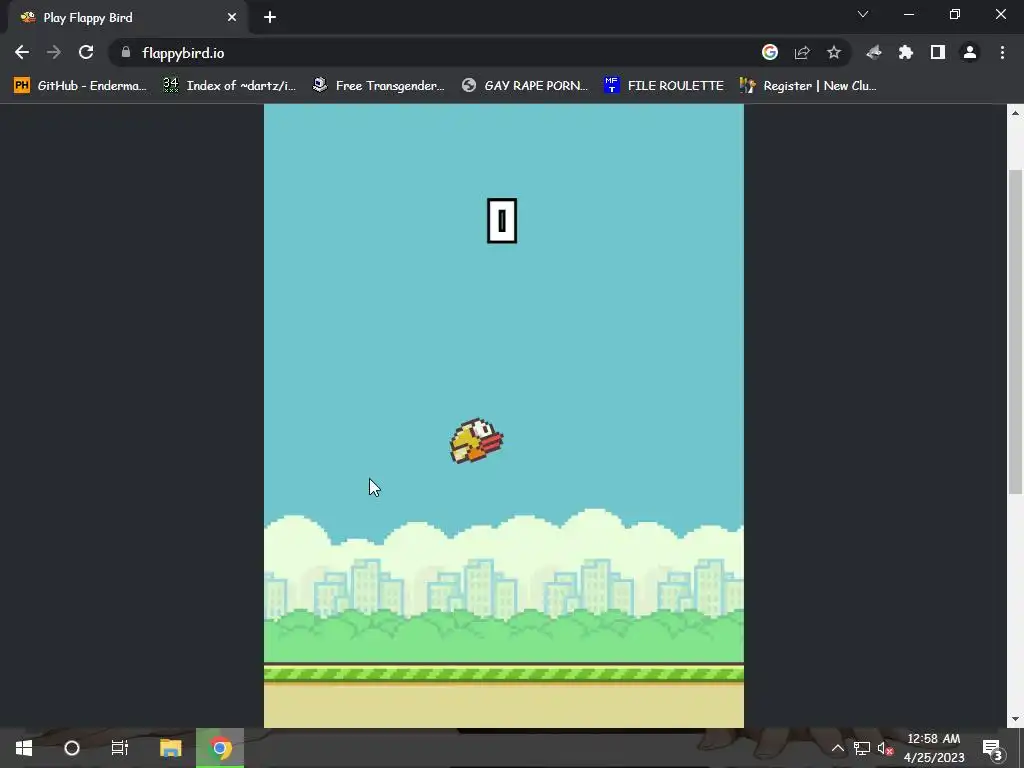This screenshot has width=1024, height=768.
Task: View site info via the lock icon
Action: tap(126, 52)
